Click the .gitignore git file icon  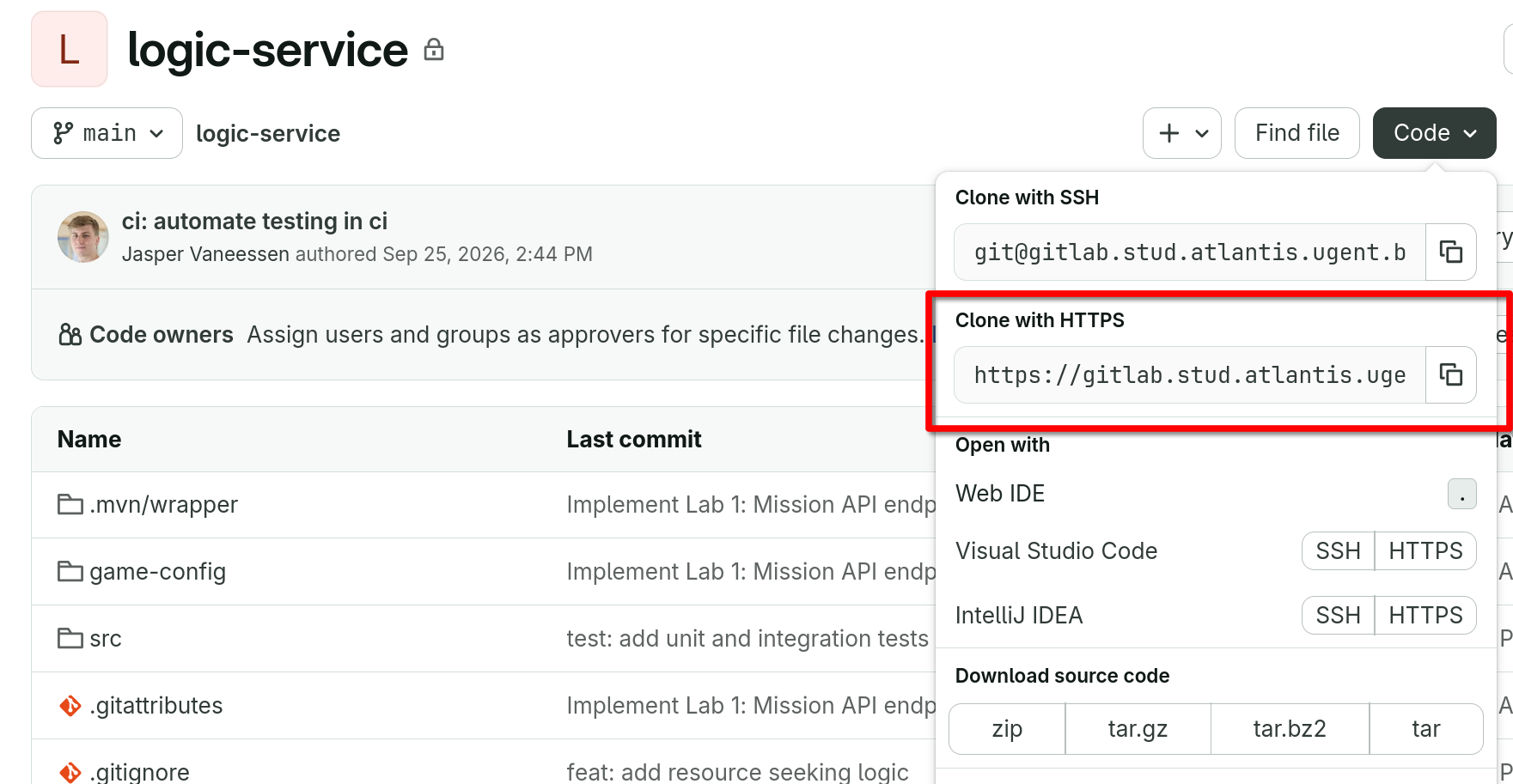[70, 772]
